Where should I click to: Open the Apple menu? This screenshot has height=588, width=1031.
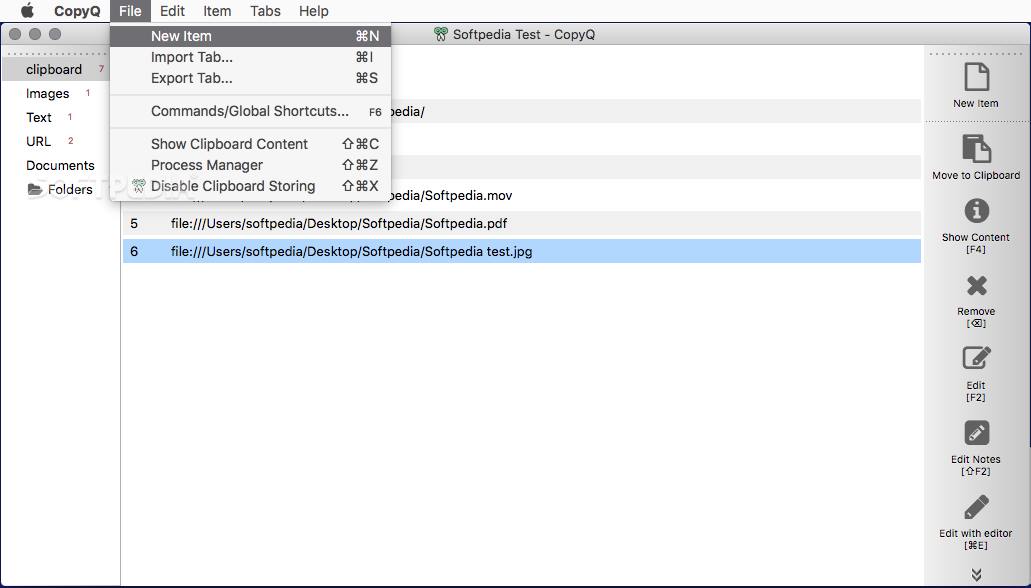tap(27, 11)
